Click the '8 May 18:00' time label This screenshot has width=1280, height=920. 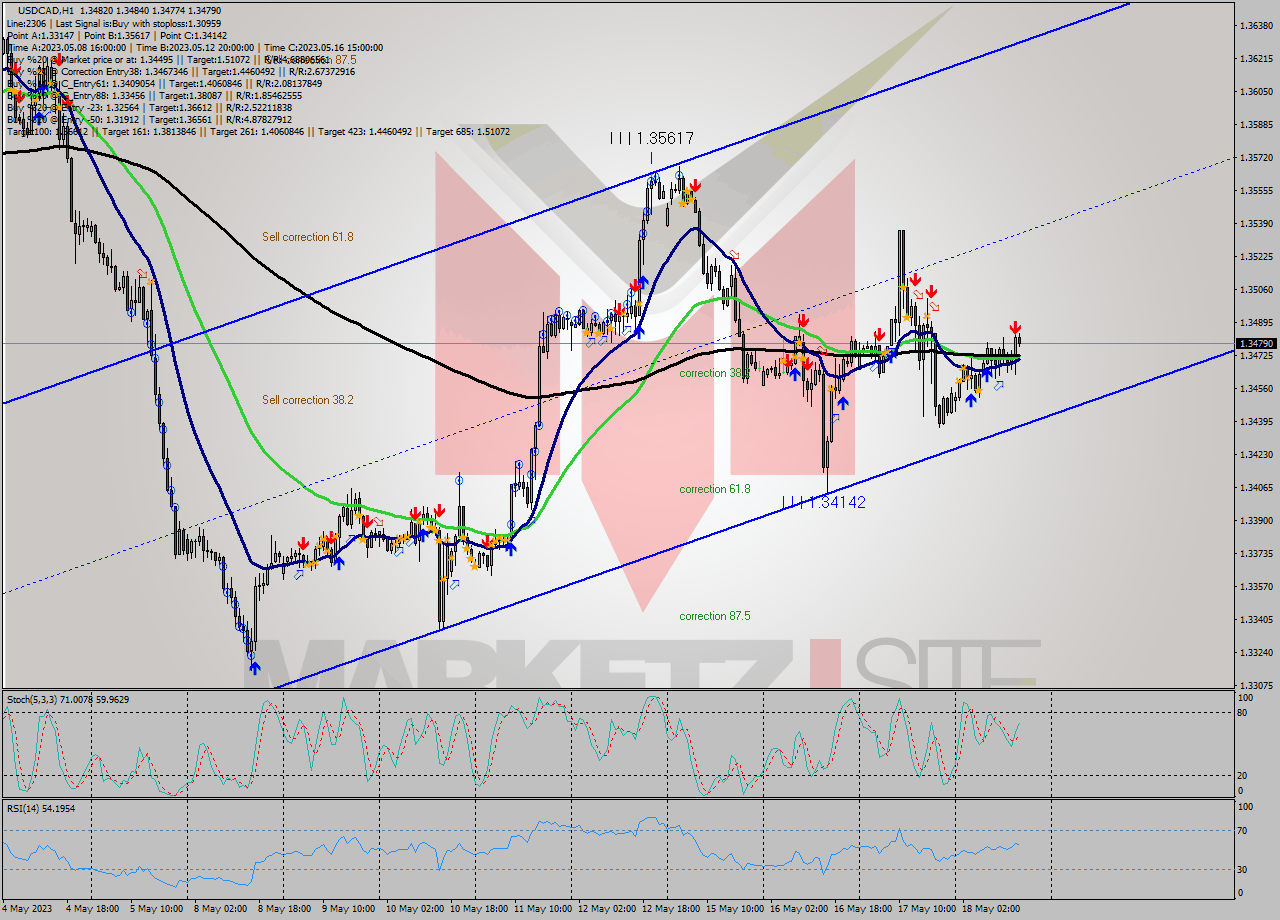click(287, 908)
